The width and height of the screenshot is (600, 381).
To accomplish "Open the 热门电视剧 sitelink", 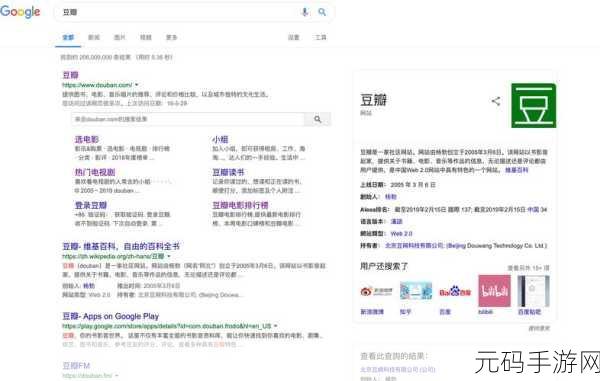I will (95, 173).
